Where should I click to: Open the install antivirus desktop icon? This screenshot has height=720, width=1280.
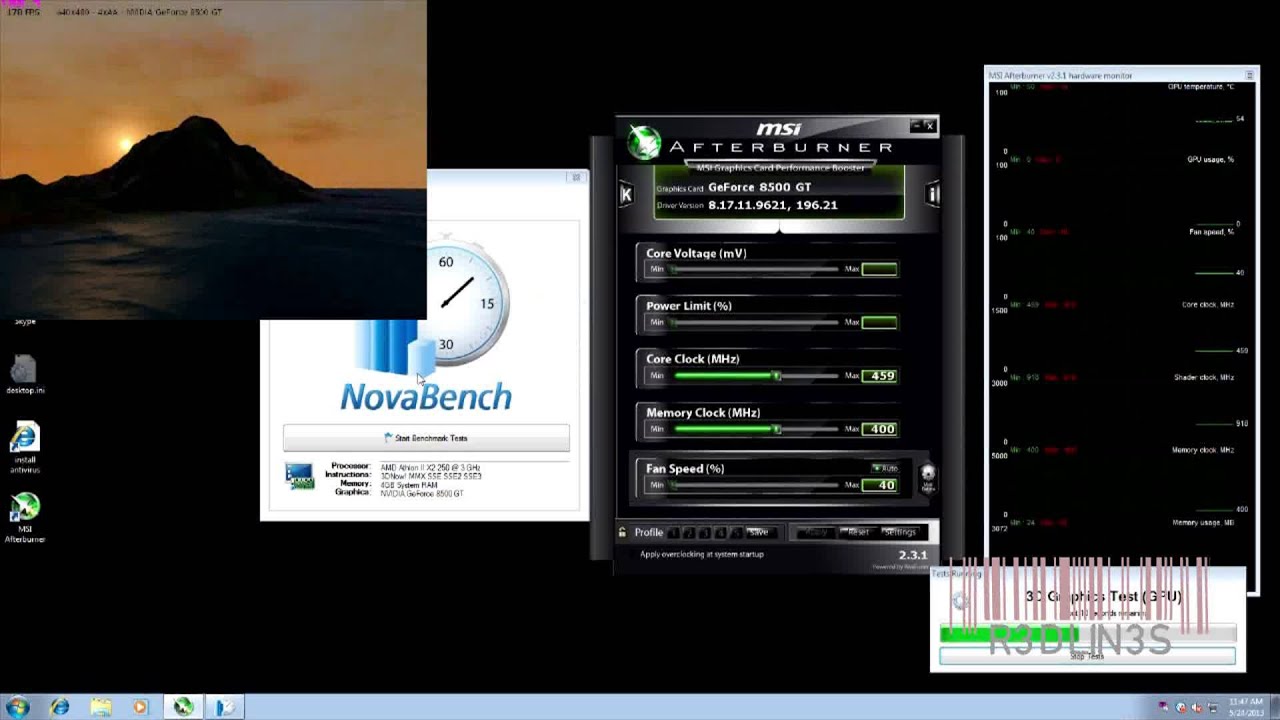pos(25,447)
